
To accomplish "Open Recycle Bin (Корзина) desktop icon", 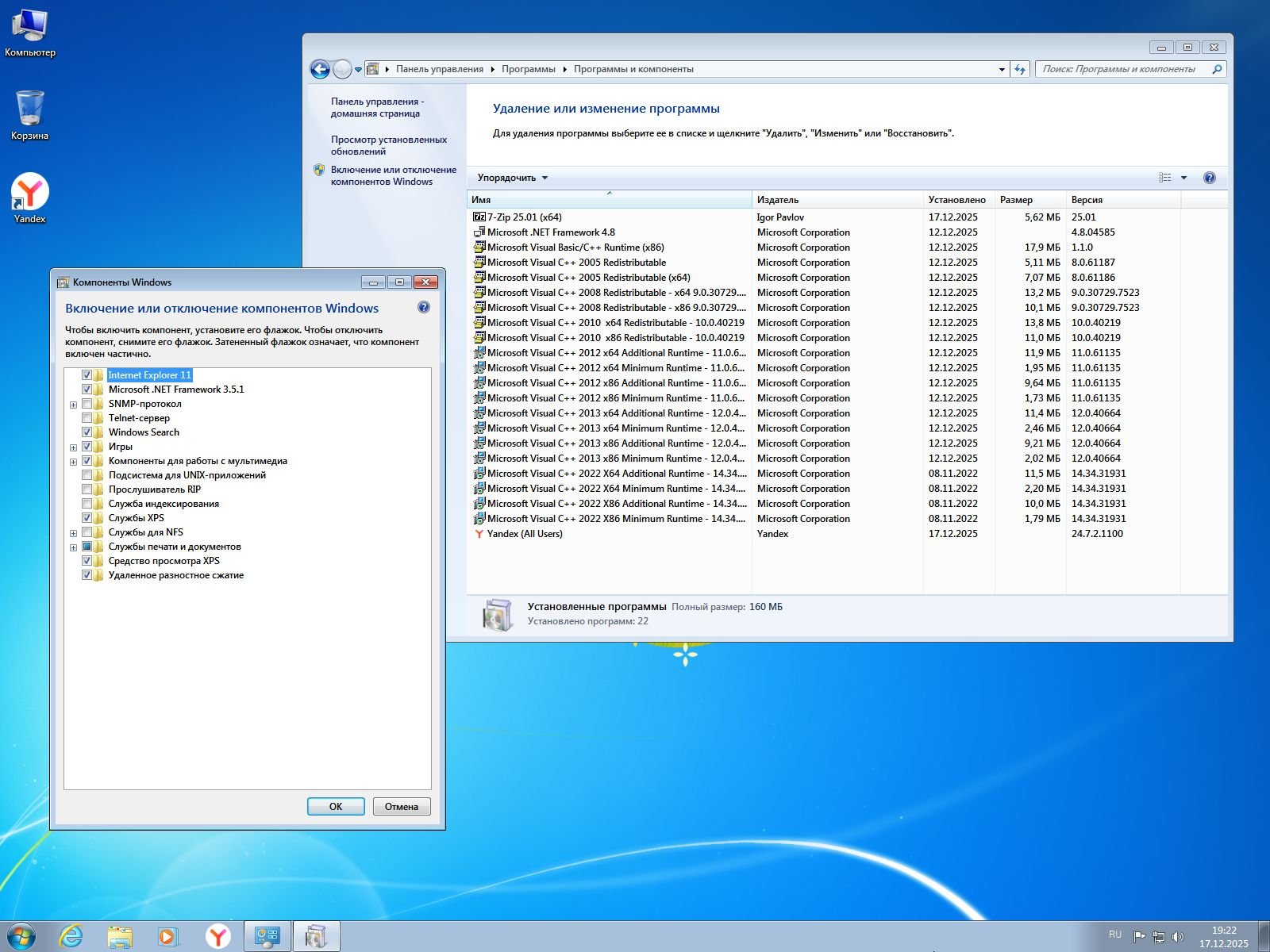I will pyautogui.click(x=30, y=114).
